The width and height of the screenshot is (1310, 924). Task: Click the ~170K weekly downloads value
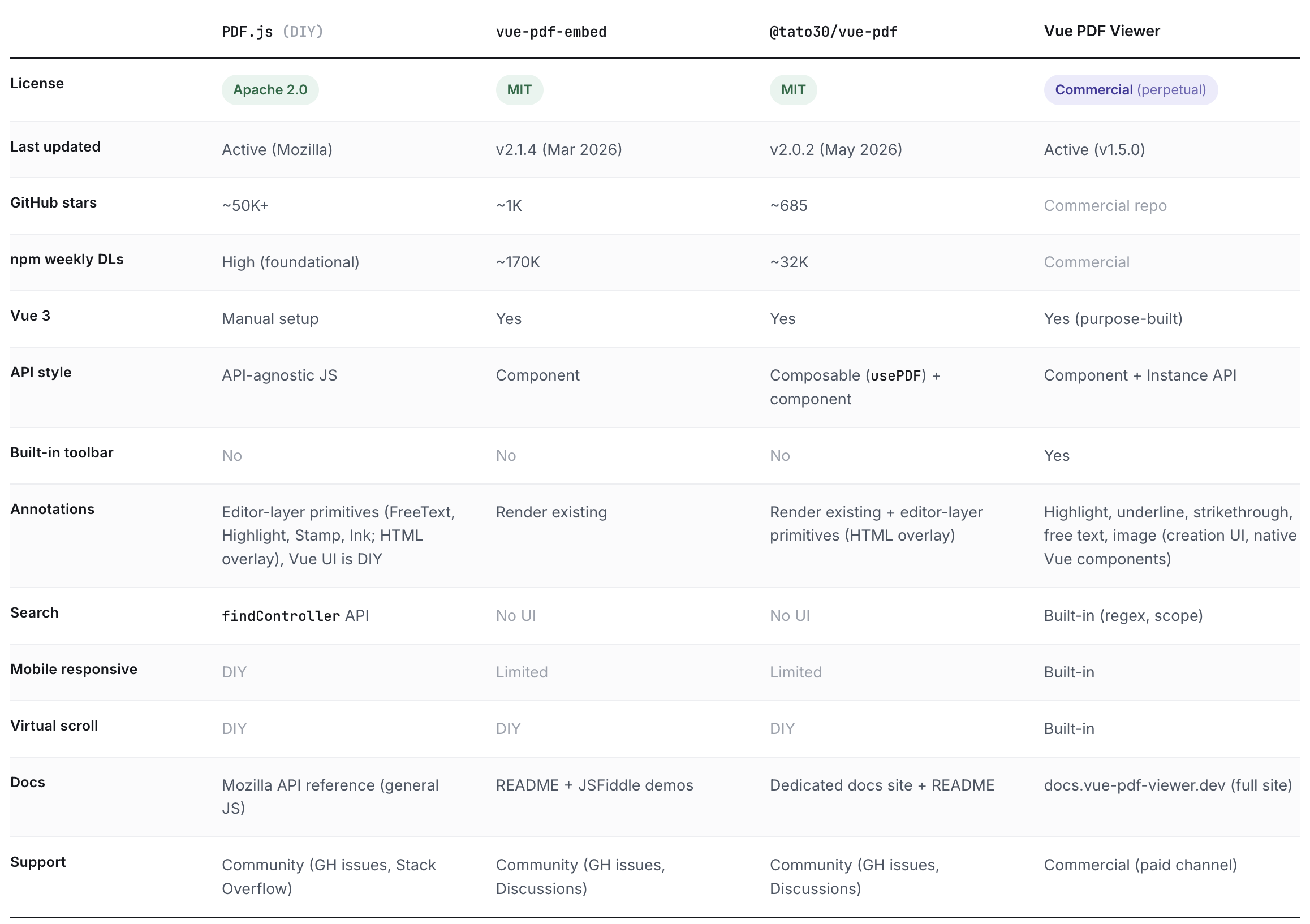point(518,262)
